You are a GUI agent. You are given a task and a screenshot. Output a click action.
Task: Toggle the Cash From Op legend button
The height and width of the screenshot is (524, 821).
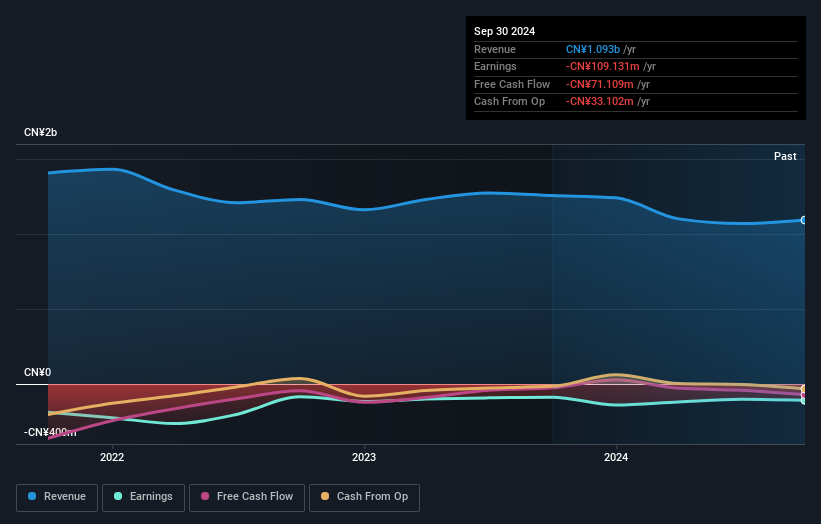click(x=364, y=497)
